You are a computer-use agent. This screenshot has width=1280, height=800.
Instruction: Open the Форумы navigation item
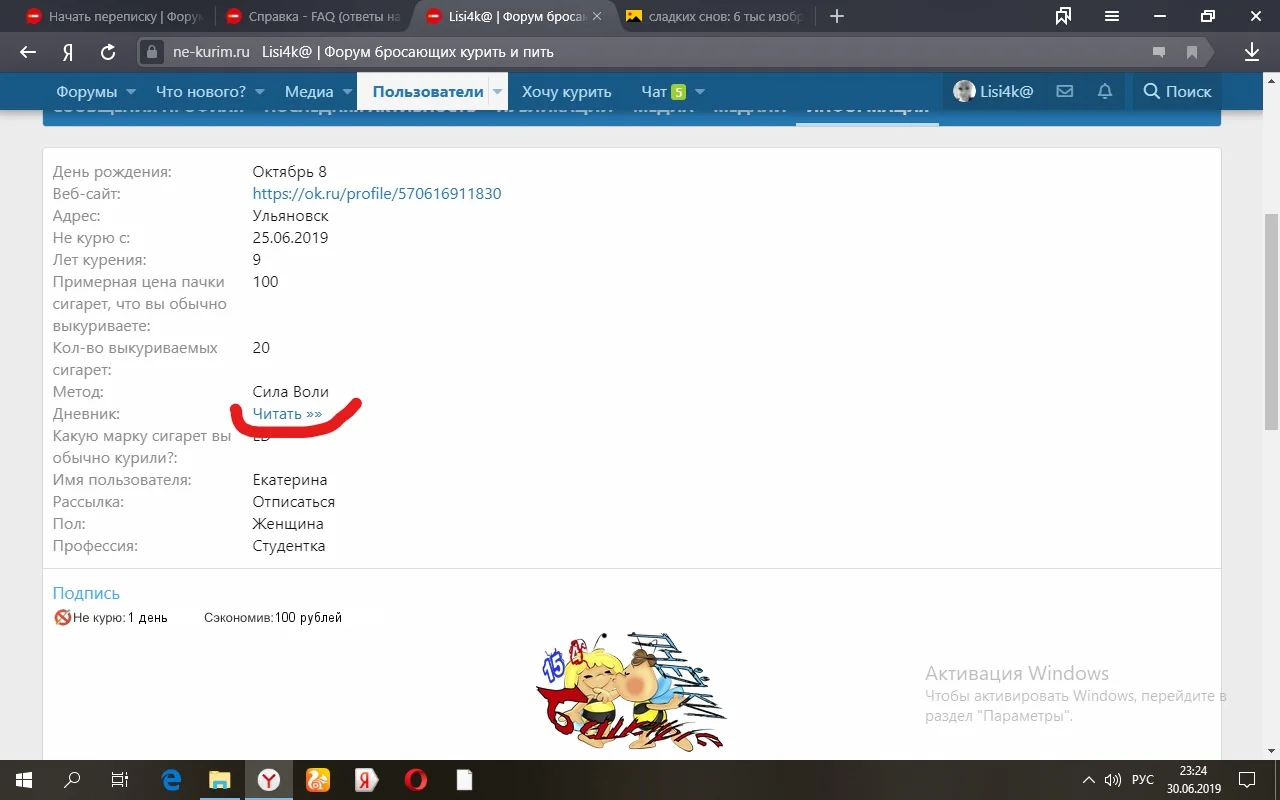pos(87,91)
